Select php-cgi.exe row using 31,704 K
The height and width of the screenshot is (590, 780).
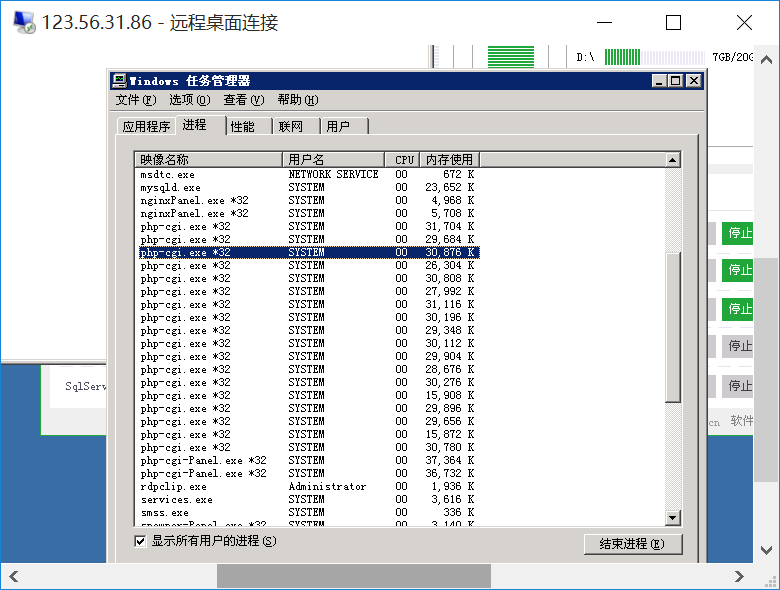click(x=307, y=226)
